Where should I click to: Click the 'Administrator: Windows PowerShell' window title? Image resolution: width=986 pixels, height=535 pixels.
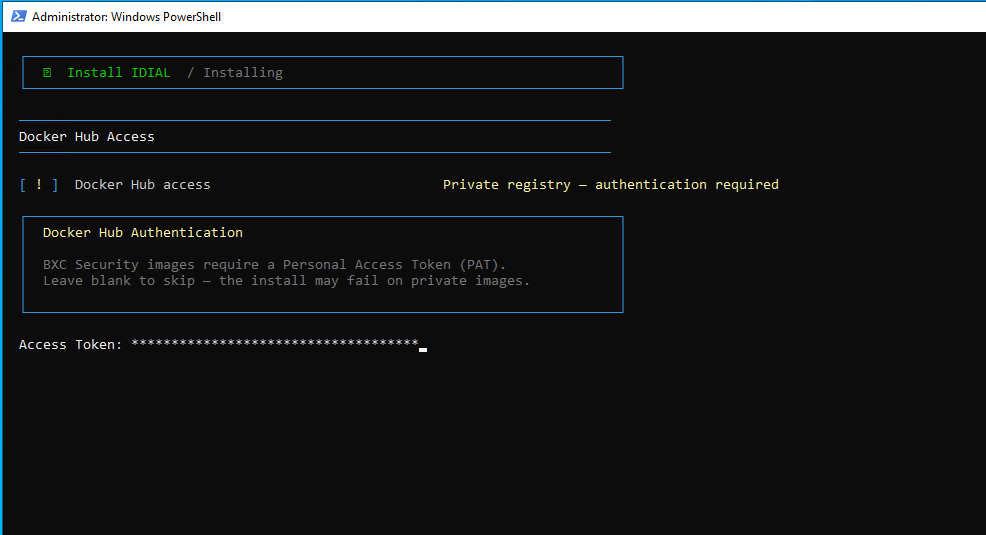click(x=126, y=17)
